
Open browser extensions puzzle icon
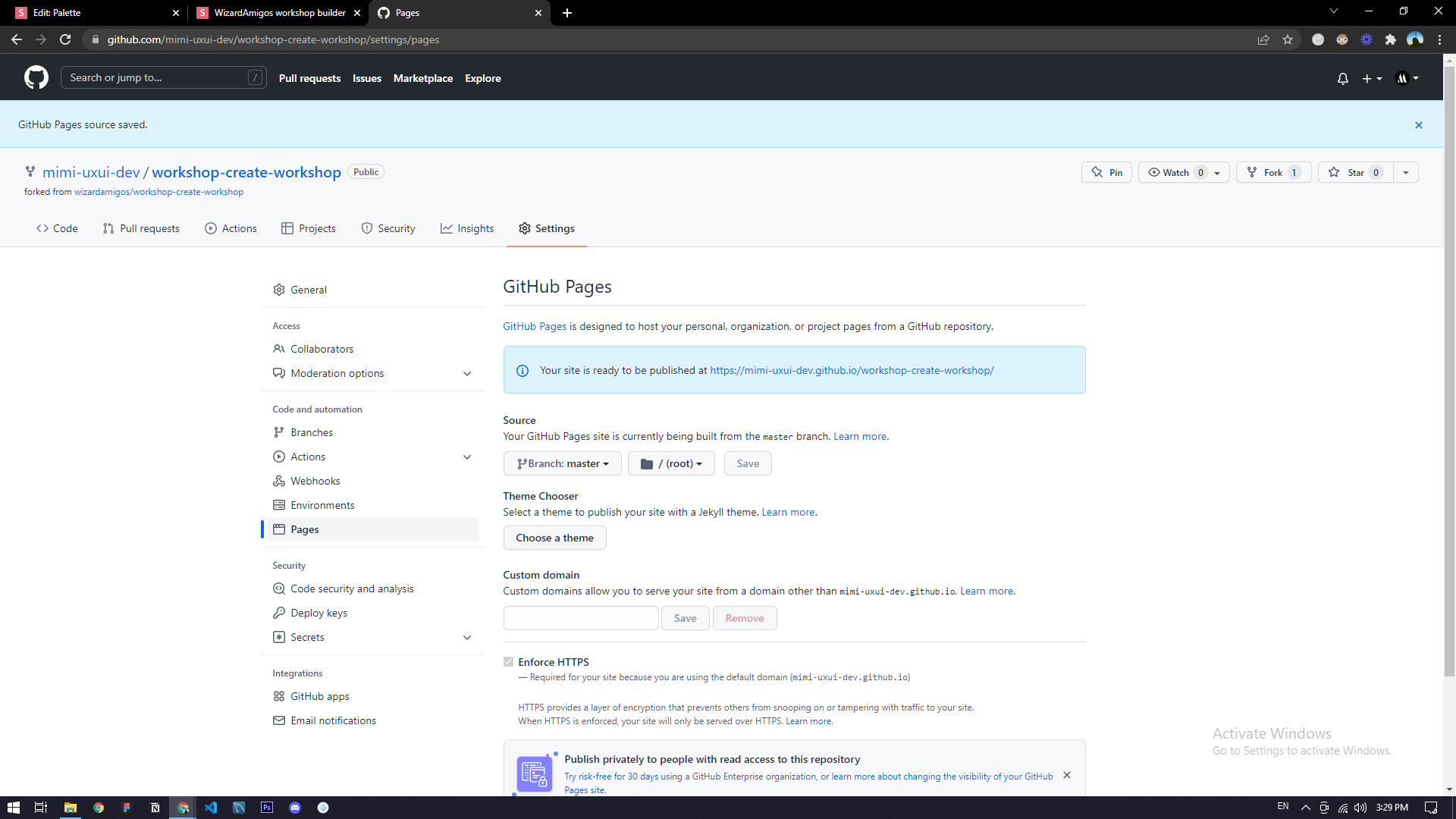click(1390, 39)
